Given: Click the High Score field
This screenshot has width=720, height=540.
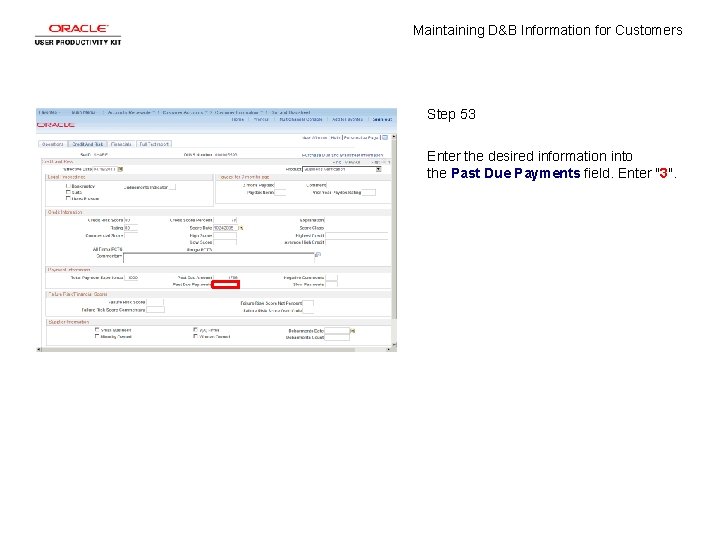Looking at the screenshot, I should [x=225, y=236].
